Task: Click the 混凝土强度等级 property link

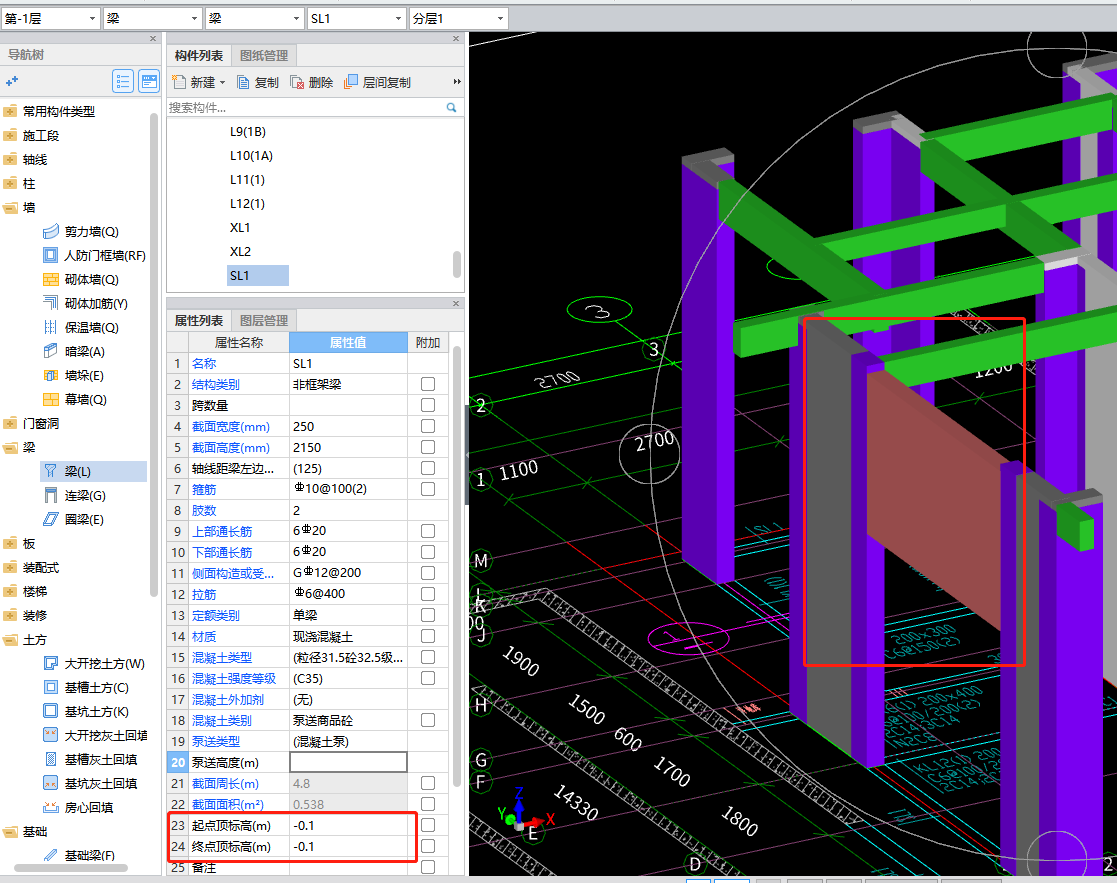Action: [234, 679]
